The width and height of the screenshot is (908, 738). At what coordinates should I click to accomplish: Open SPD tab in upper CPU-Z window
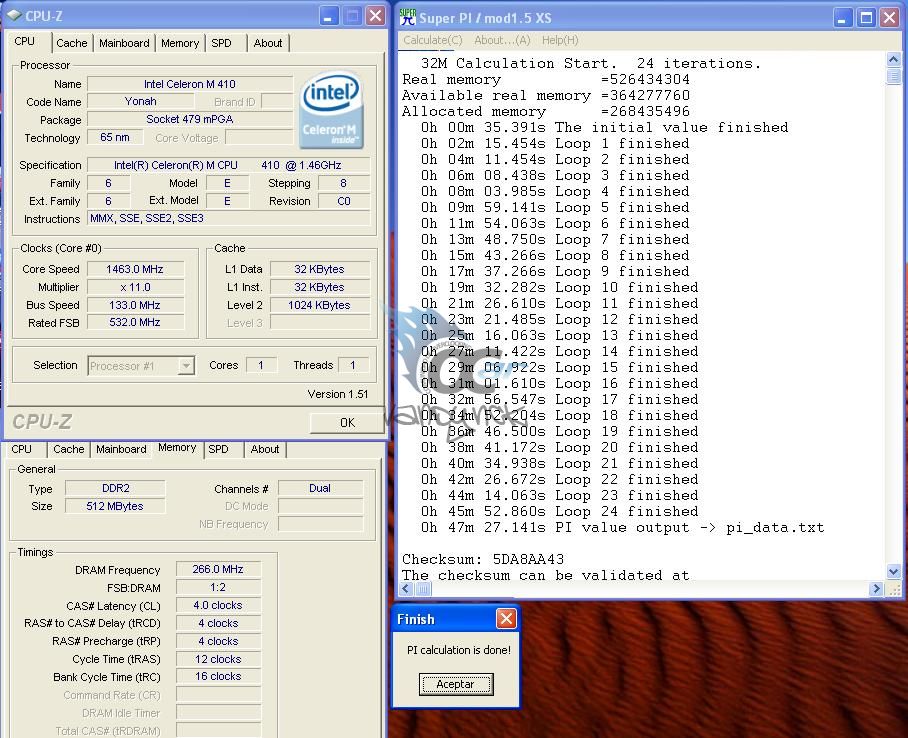[x=221, y=43]
